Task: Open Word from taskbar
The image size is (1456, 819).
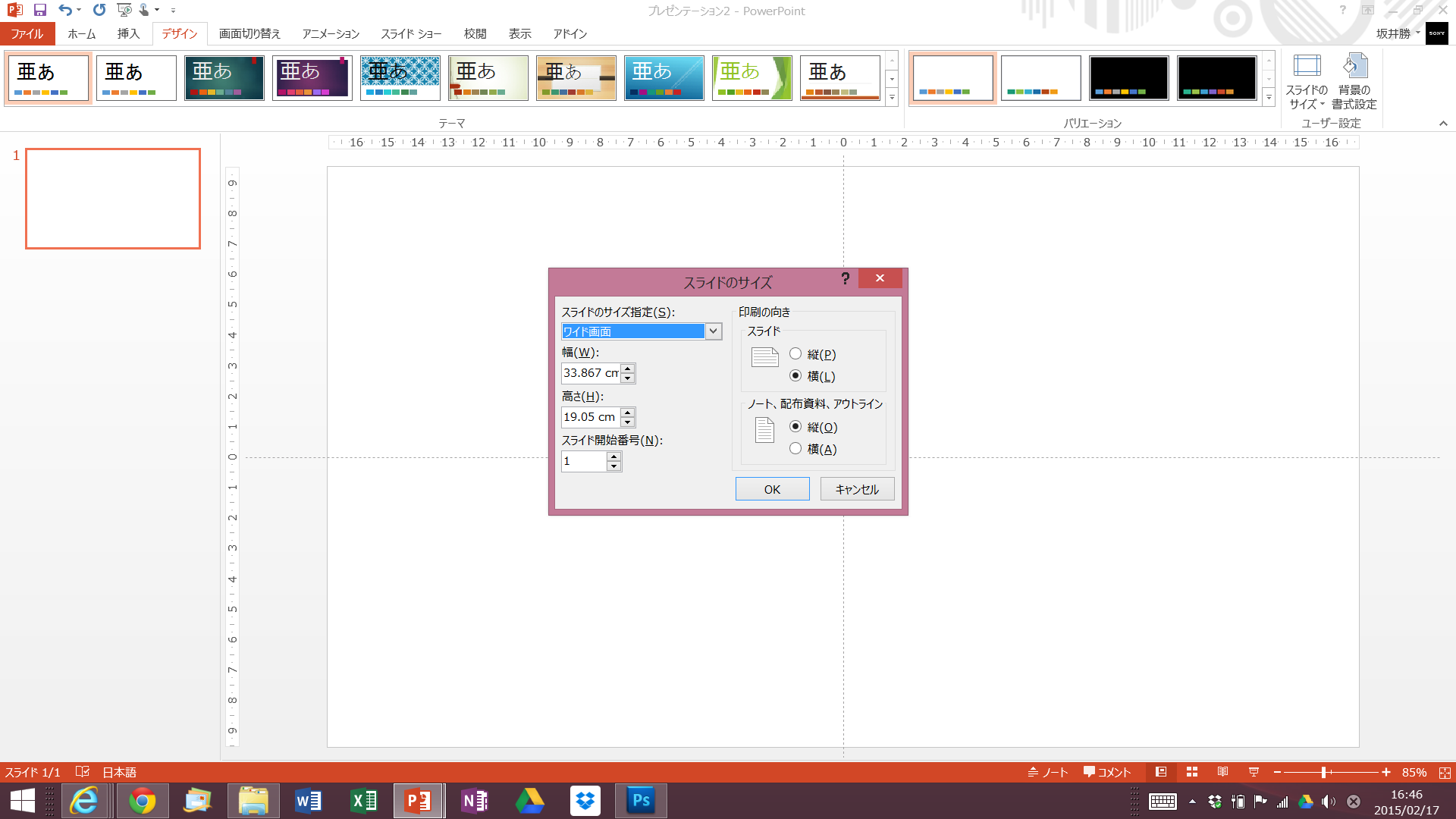Action: [x=309, y=800]
